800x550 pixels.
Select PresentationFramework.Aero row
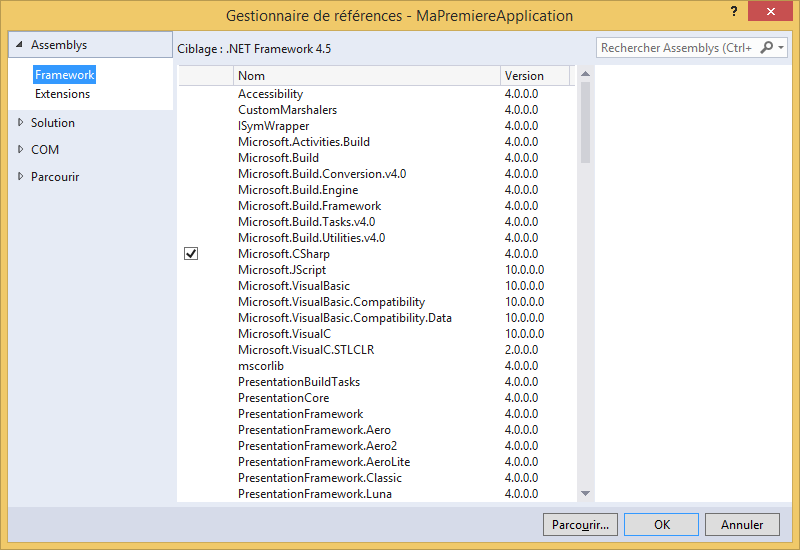click(x=377, y=430)
